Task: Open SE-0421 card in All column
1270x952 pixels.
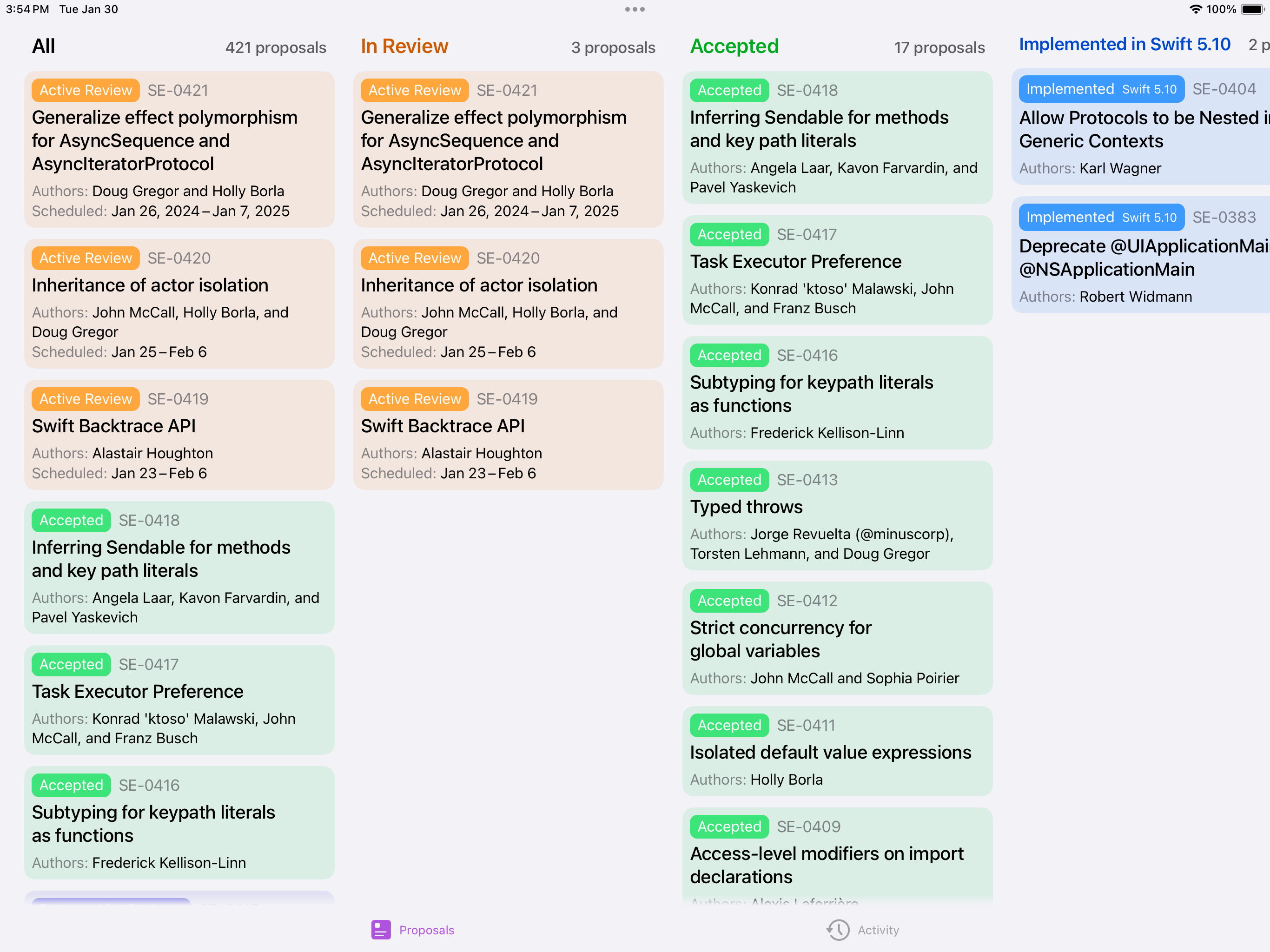Action: [179, 149]
